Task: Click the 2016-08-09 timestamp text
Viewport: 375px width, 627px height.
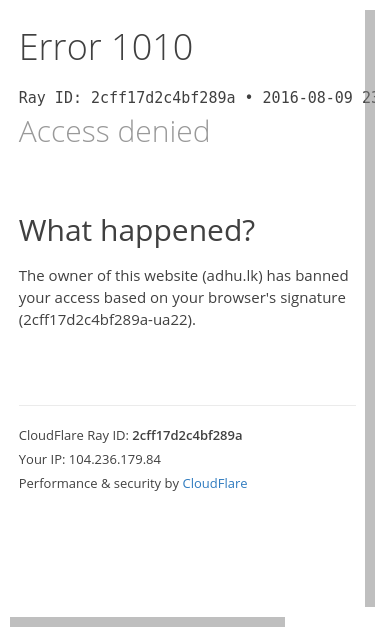Action: click(x=307, y=98)
